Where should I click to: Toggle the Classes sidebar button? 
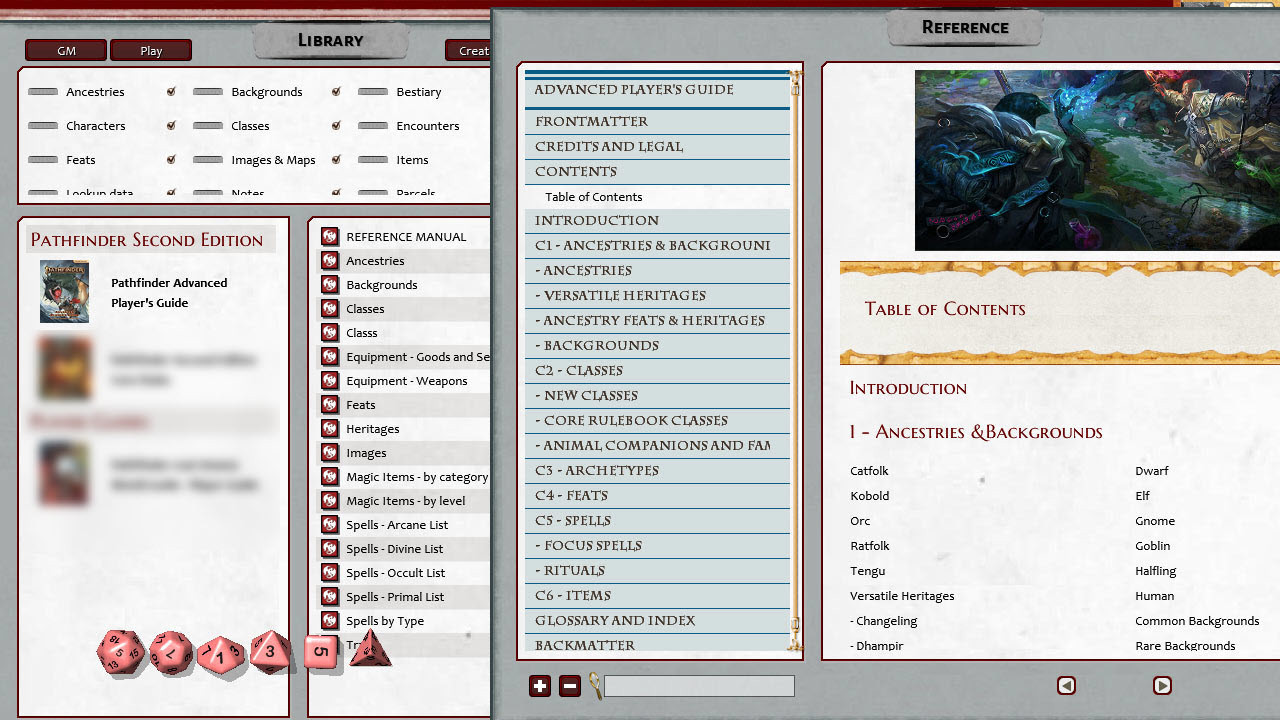click(208, 126)
